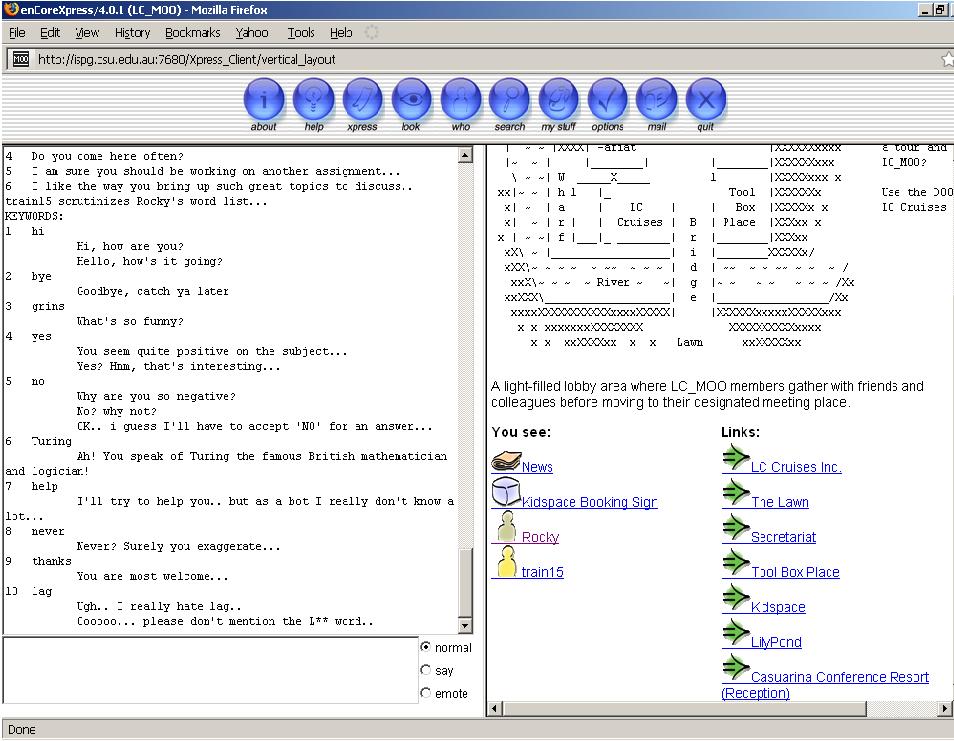Click right pane horizontal scrollbar left arrow

[495, 708]
